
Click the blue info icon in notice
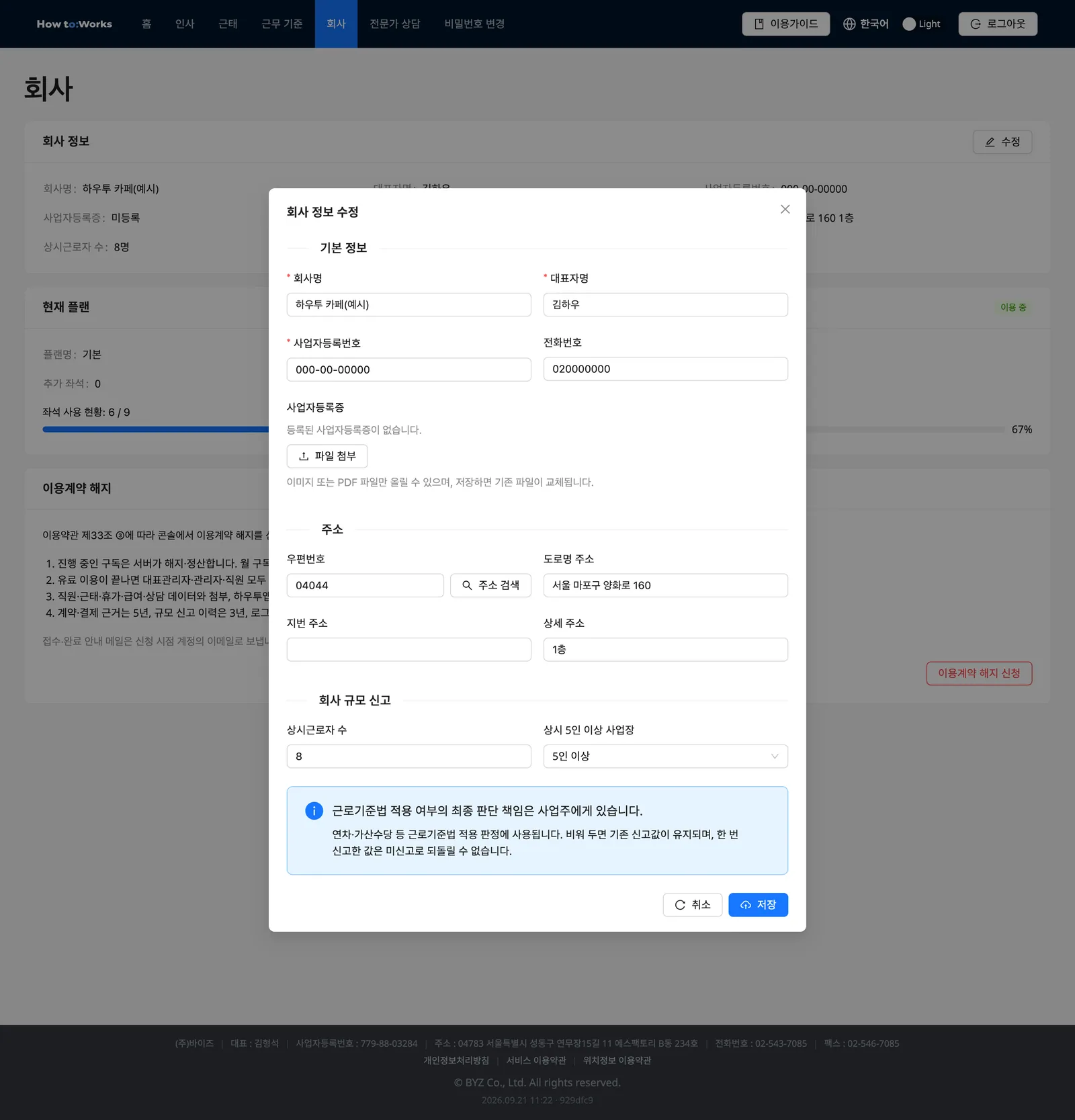tap(314, 811)
